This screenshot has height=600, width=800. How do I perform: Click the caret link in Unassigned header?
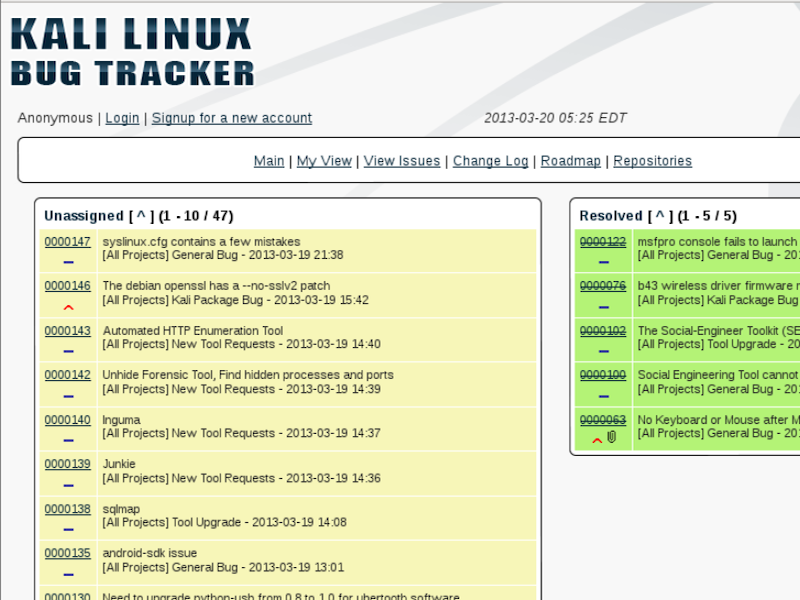141,216
